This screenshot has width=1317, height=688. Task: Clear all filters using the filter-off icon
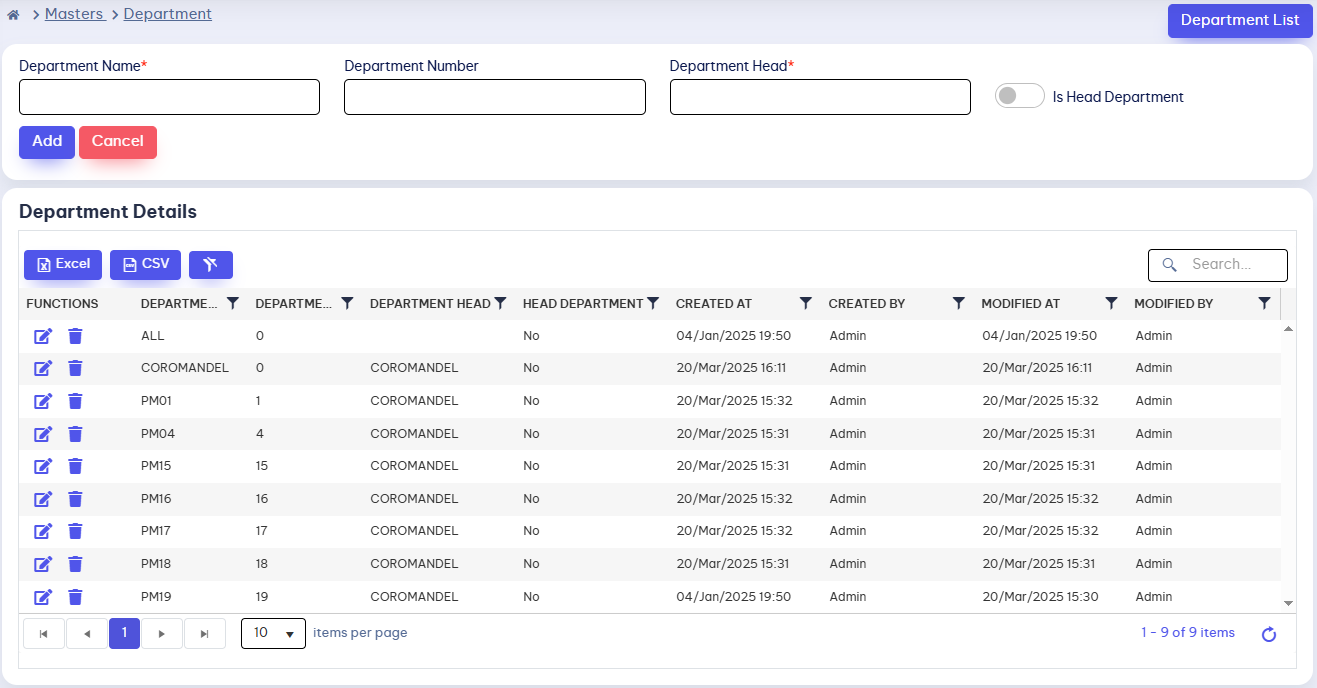point(210,265)
